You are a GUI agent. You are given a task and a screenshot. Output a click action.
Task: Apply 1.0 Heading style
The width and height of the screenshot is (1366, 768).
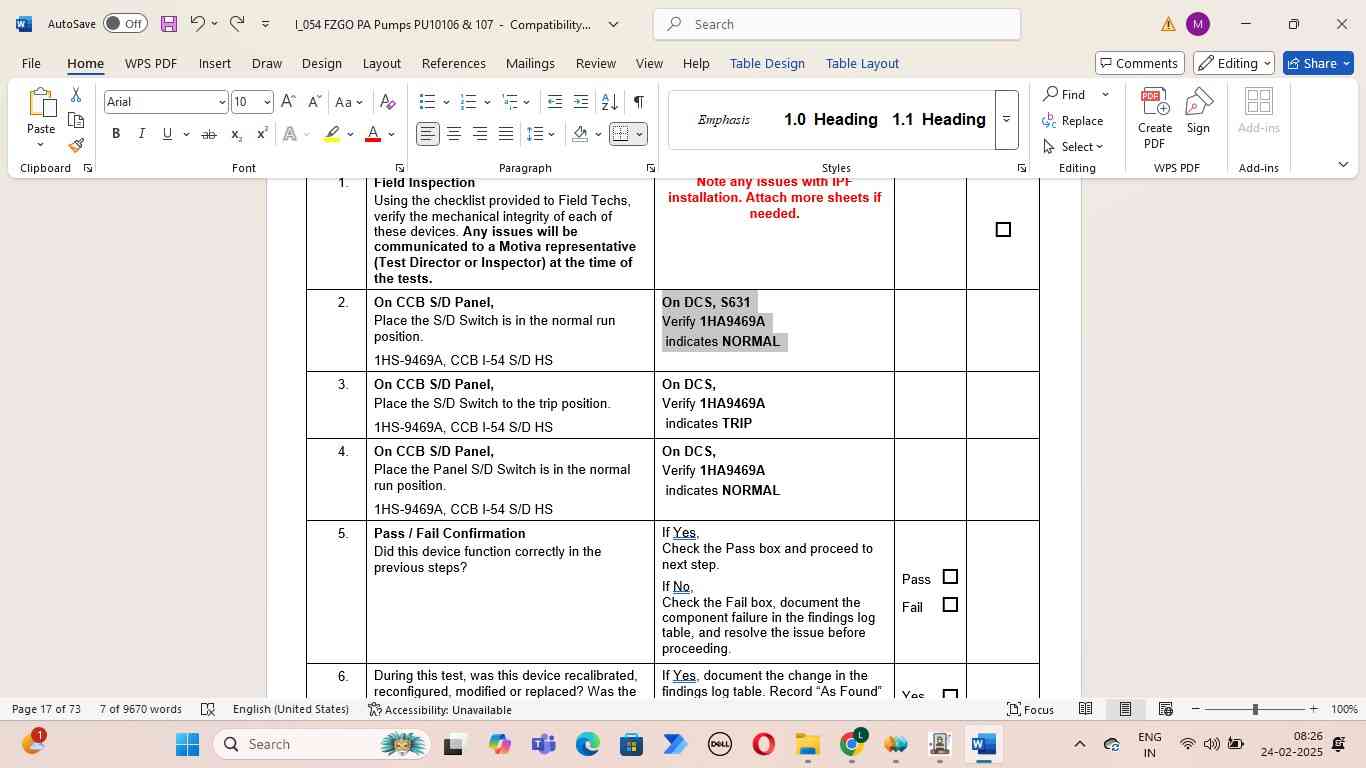(x=830, y=119)
